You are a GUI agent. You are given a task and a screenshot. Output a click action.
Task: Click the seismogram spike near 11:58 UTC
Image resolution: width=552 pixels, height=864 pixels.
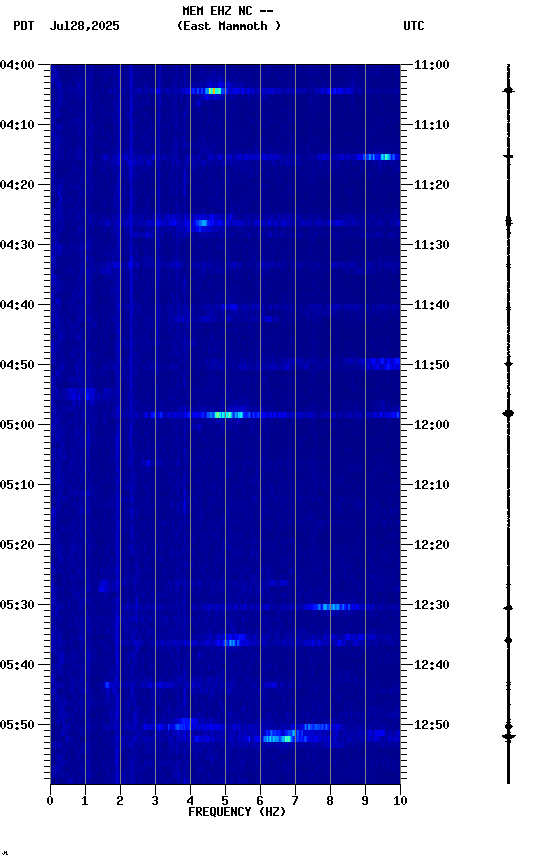508,413
